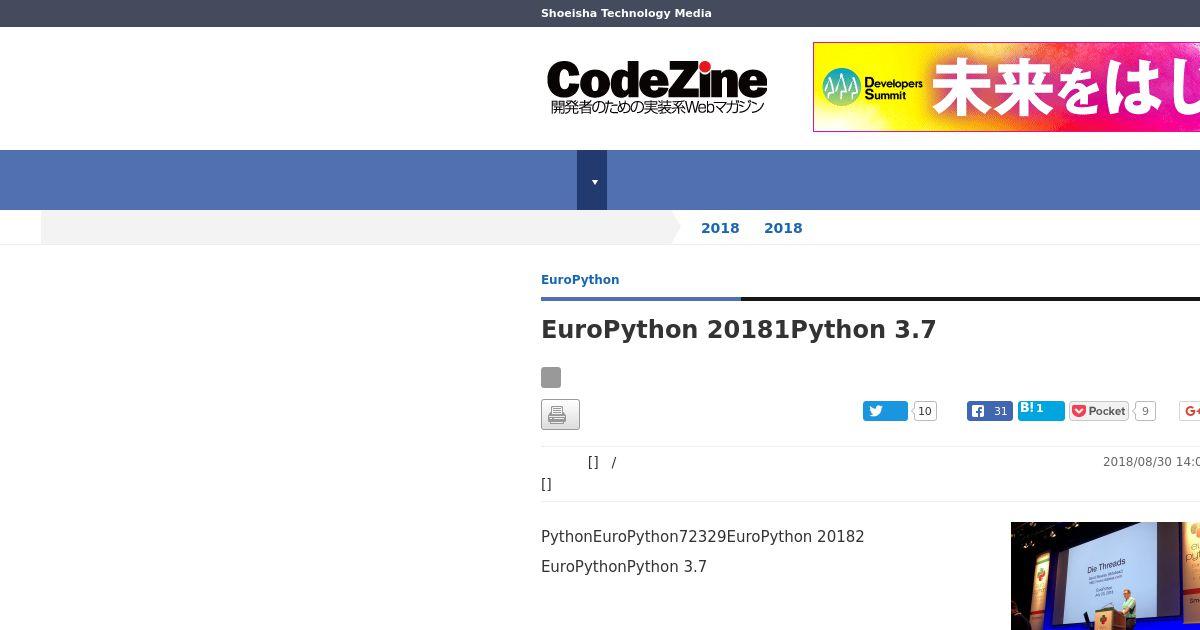
Task: Expand the dark blue navigation dropdown arrow
Action: [592, 180]
